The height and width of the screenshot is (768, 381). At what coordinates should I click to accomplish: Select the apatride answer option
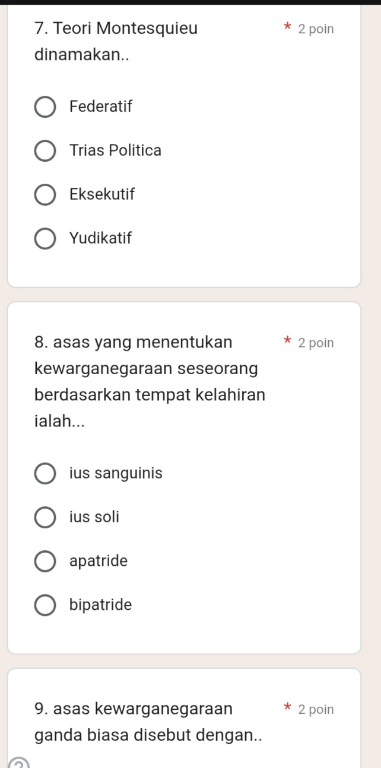(x=45, y=561)
